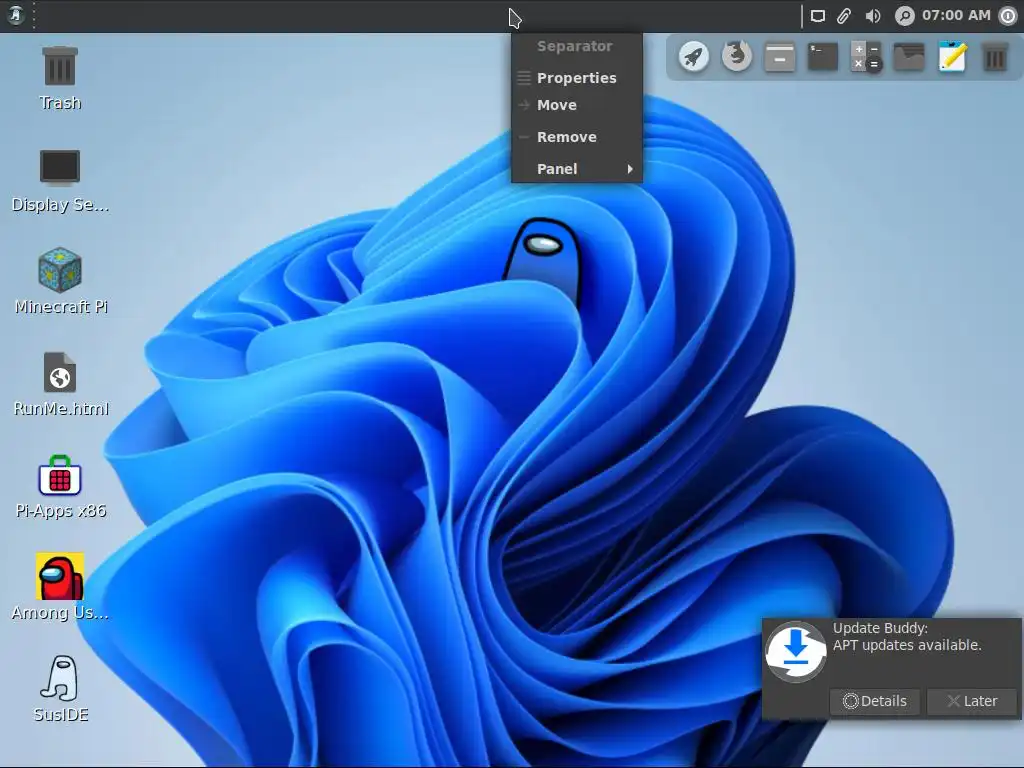
Task: Open the file manager drawer dock icon
Action: point(780,57)
